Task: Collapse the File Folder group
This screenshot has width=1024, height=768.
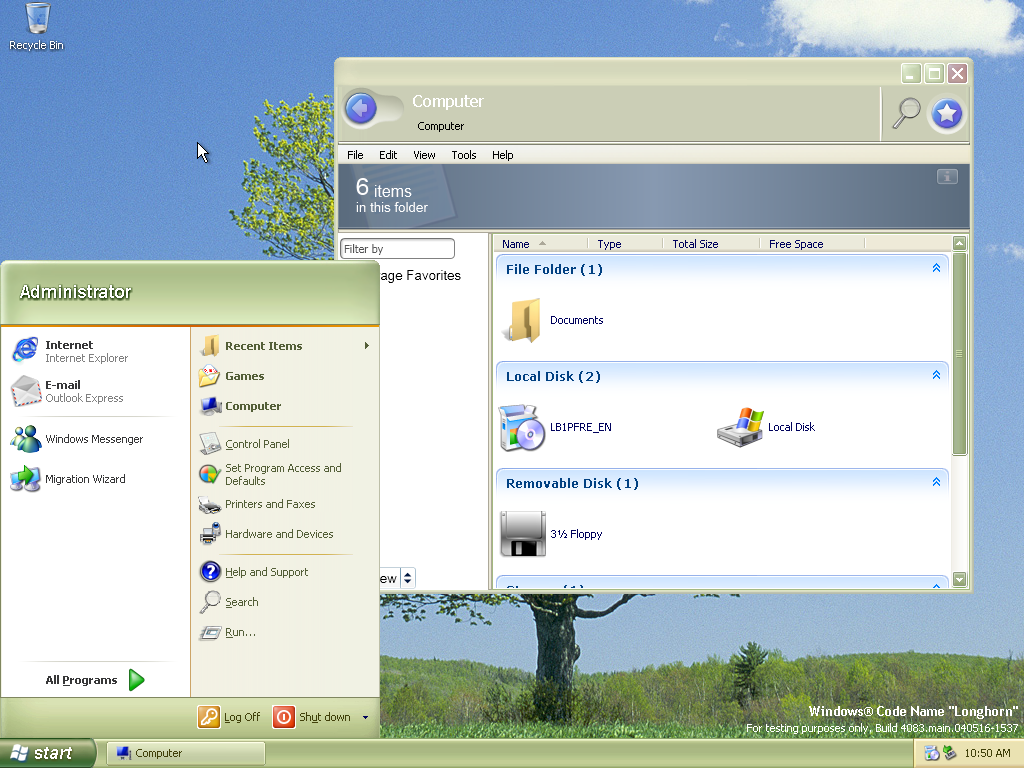Action: [x=936, y=268]
